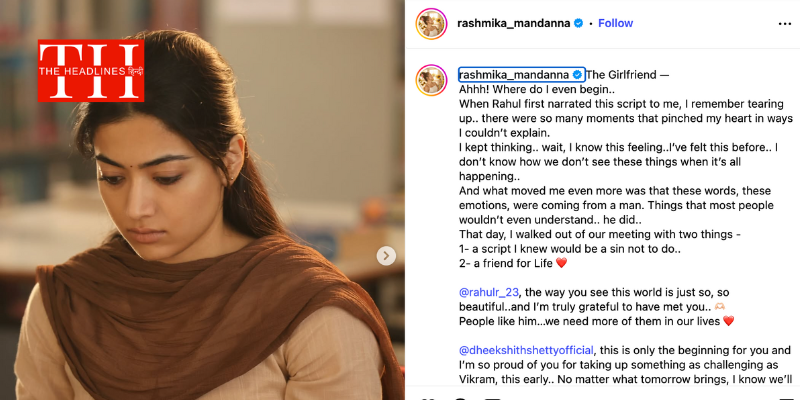The height and width of the screenshot is (400, 800).
Task: Click the profile avatar in the post header
Action: click(431, 23)
